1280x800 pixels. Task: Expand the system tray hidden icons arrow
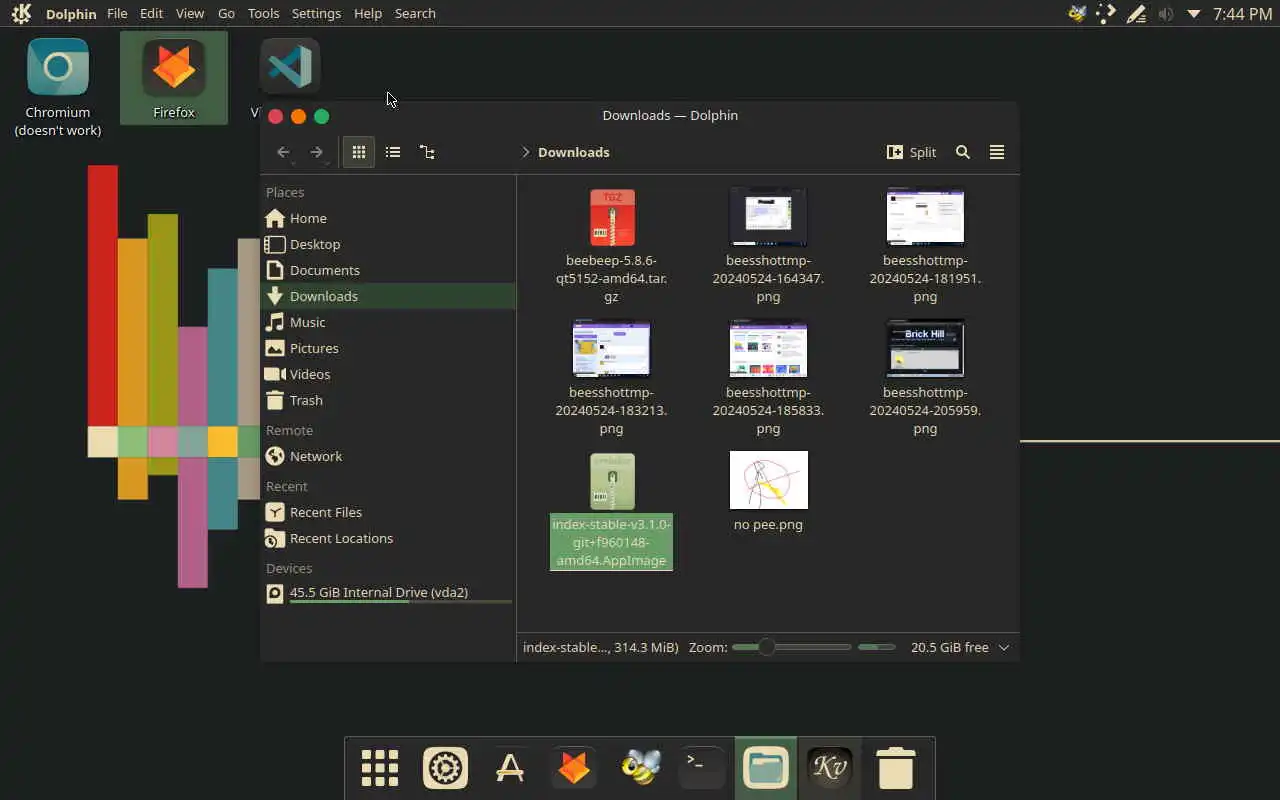pos(1193,14)
